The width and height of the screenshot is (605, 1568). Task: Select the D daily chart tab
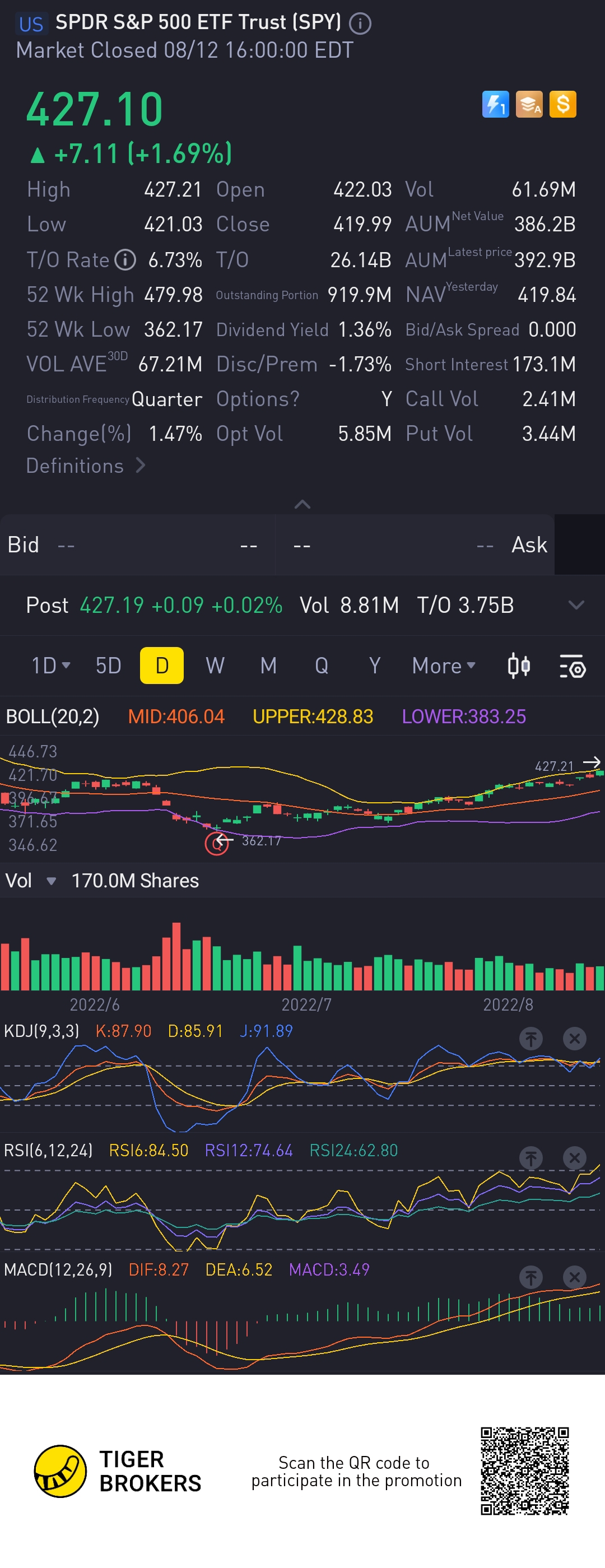[162, 666]
